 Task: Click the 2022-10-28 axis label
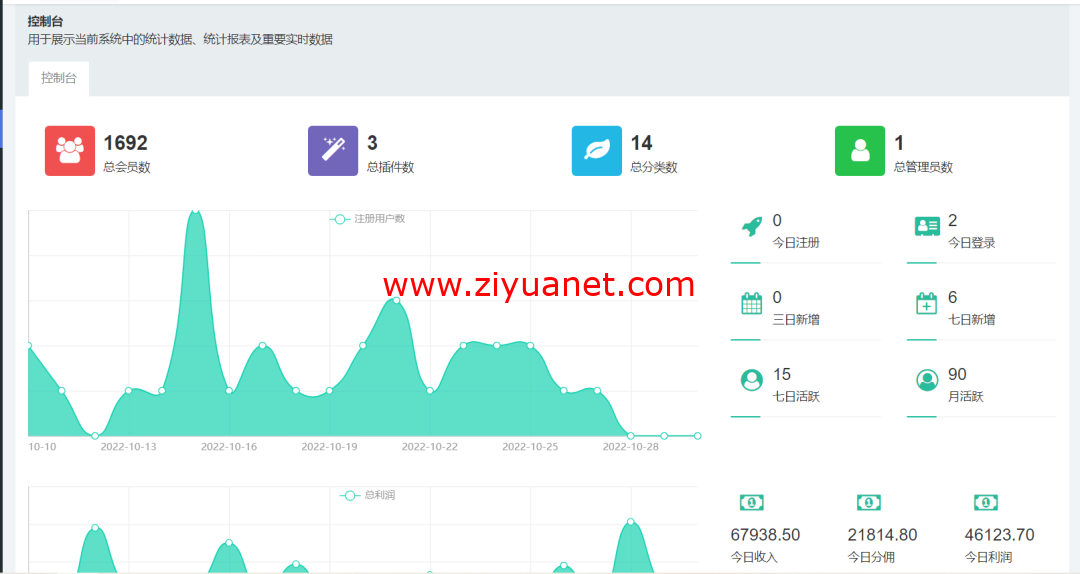tap(631, 447)
